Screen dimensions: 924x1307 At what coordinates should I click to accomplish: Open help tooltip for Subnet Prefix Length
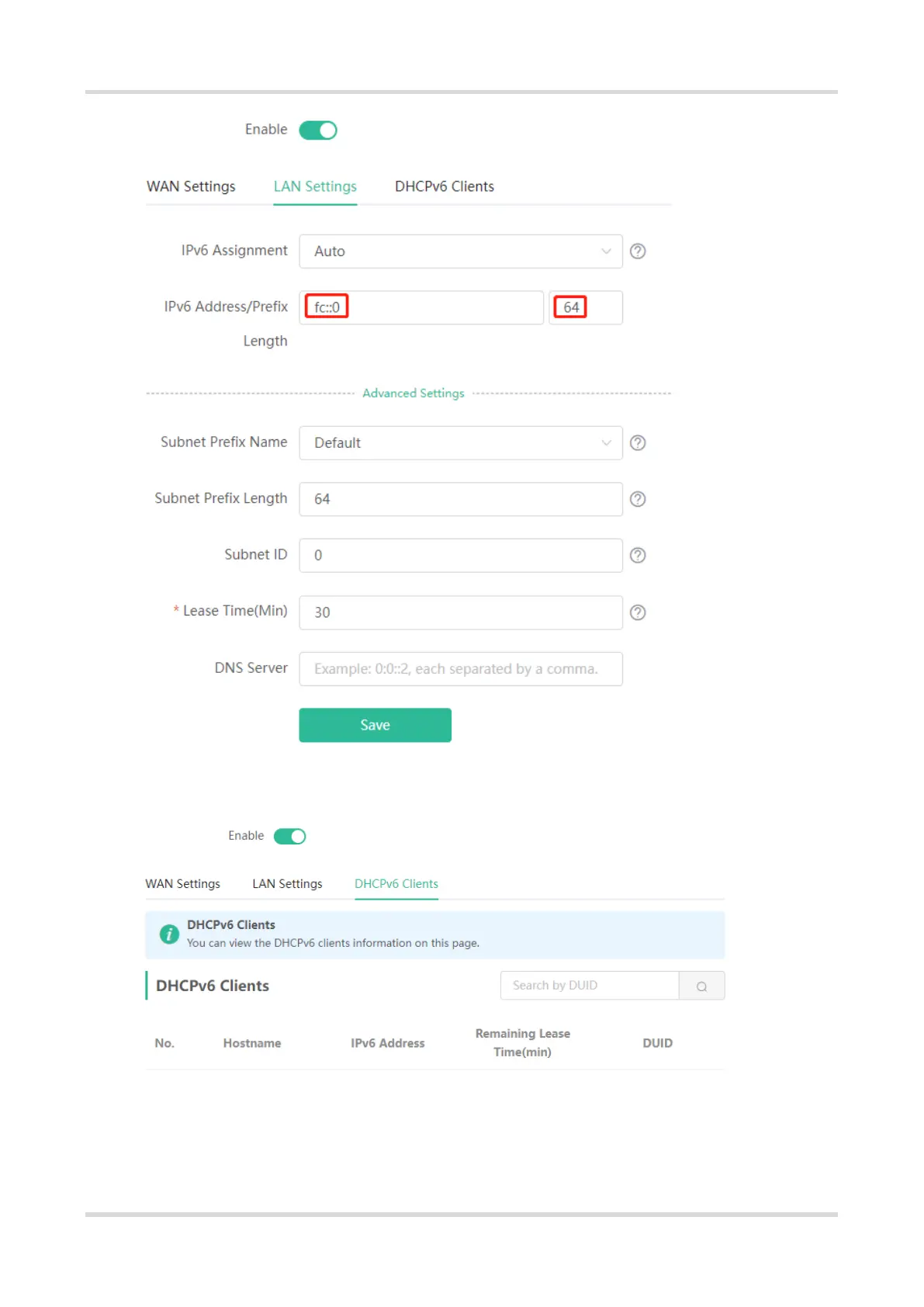[x=638, y=499]
